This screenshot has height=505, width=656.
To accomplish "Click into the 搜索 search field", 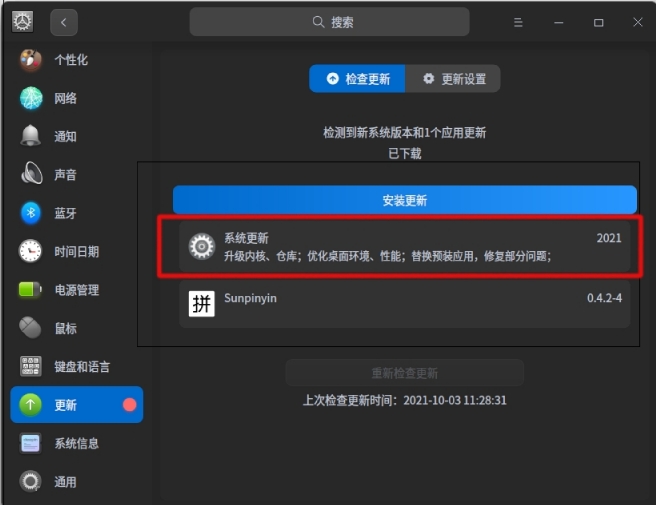I will (x=329, y=22).
